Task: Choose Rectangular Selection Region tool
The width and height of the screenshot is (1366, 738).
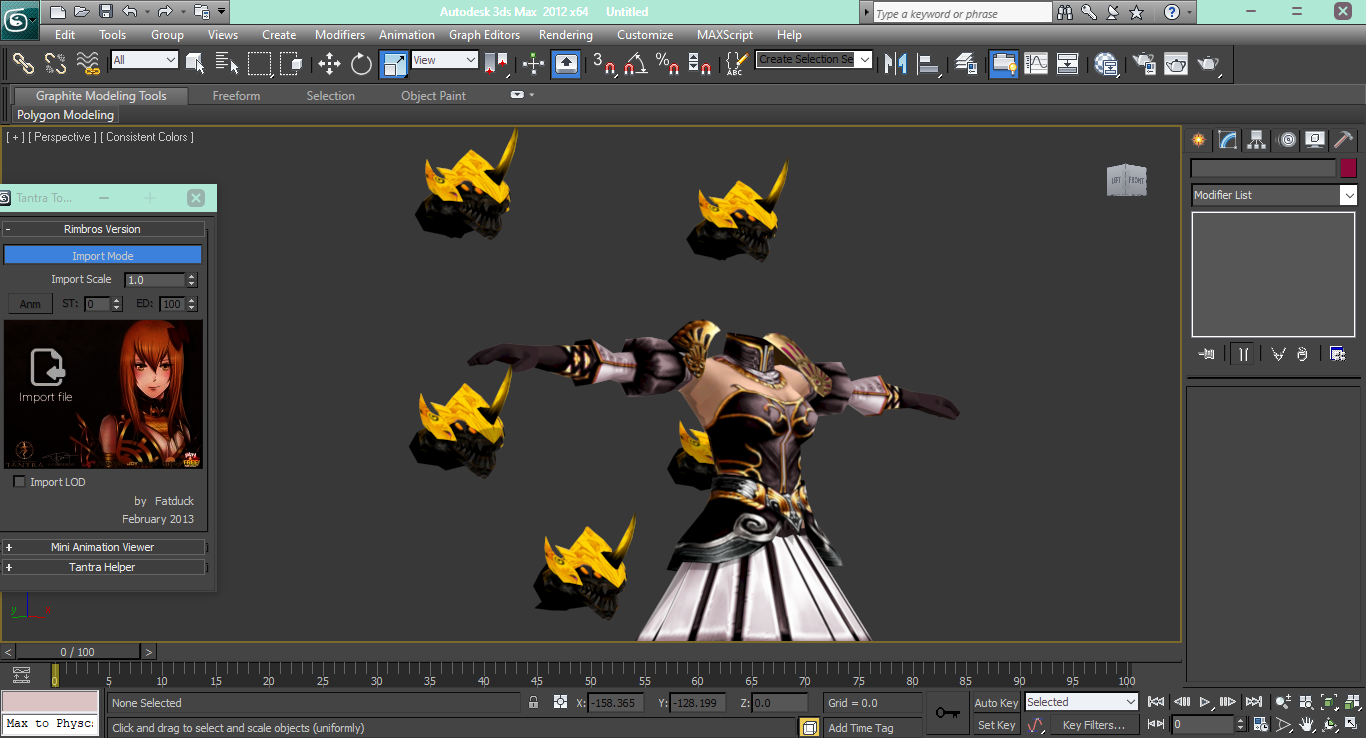Action: coord(260,63)
